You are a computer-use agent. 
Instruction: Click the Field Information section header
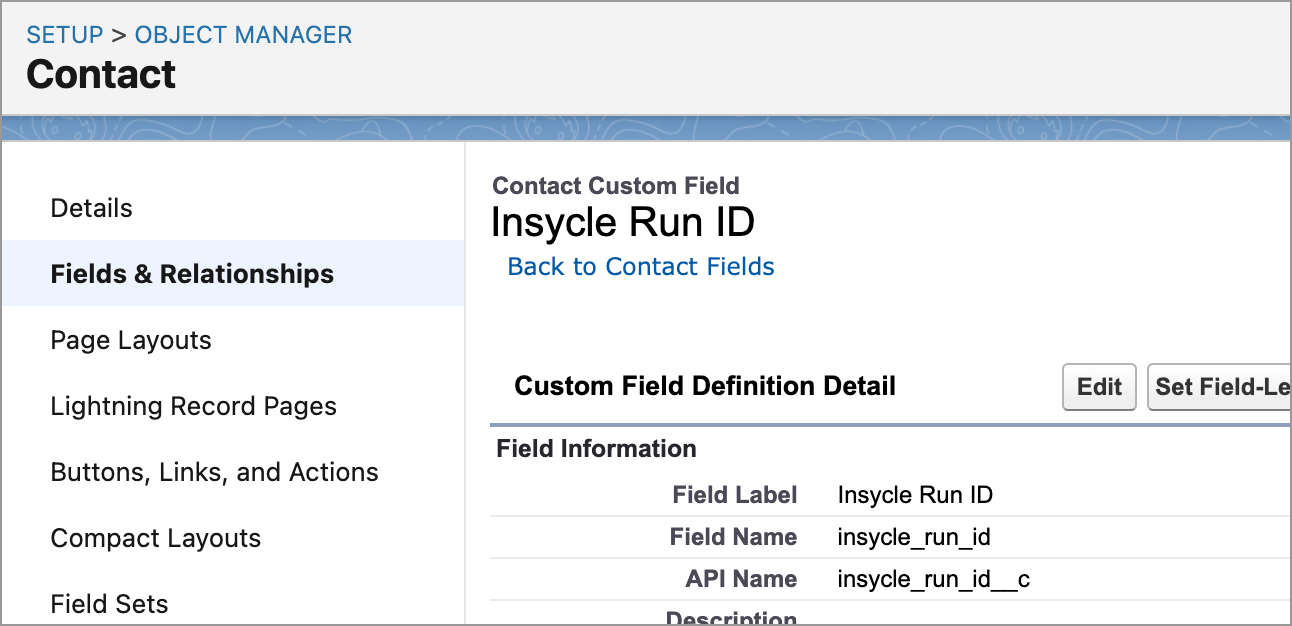[597, 449]
